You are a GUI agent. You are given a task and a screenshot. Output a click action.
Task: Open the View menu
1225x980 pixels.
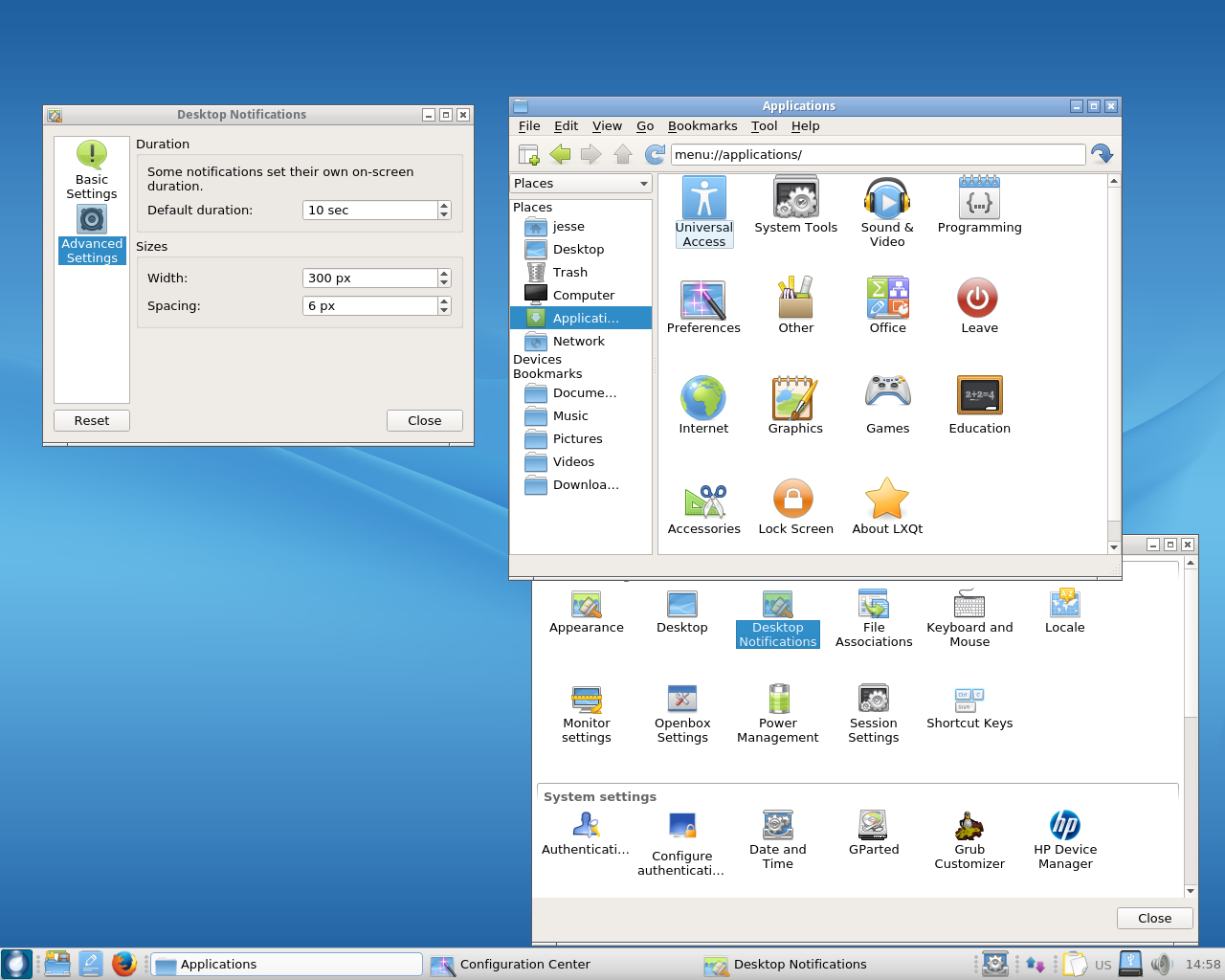click(607, 126)
